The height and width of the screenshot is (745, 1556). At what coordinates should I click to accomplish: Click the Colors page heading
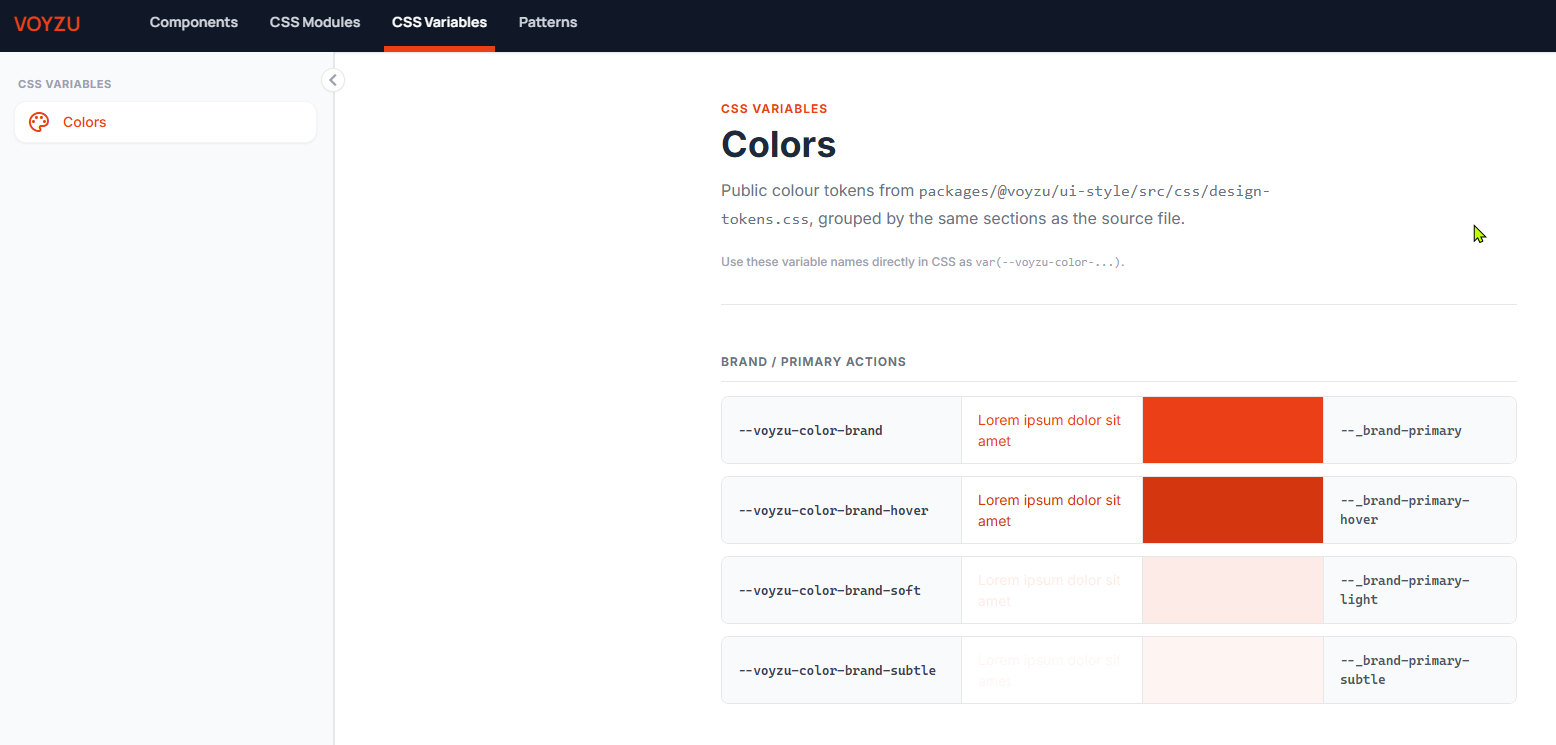point(779,144)
